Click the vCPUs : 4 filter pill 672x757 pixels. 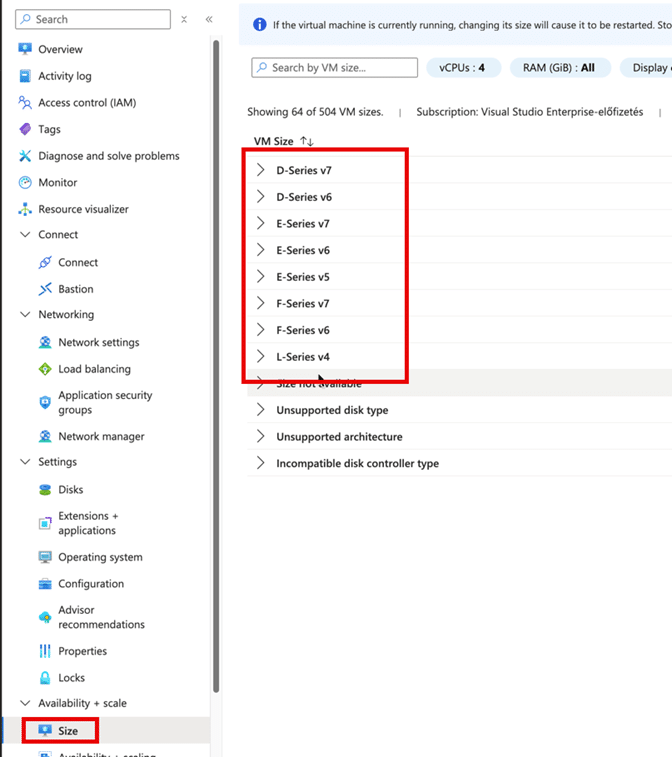pos(462,68)
